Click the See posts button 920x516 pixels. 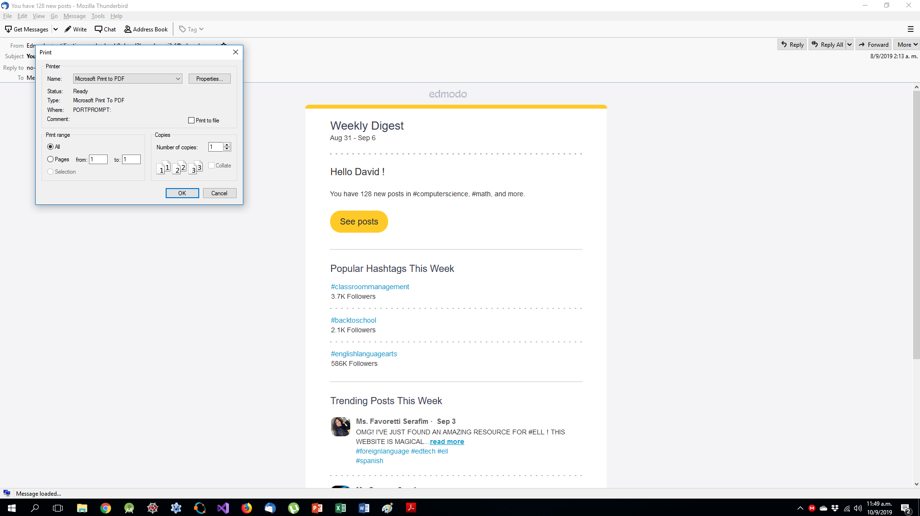click(x=358, y=221)
